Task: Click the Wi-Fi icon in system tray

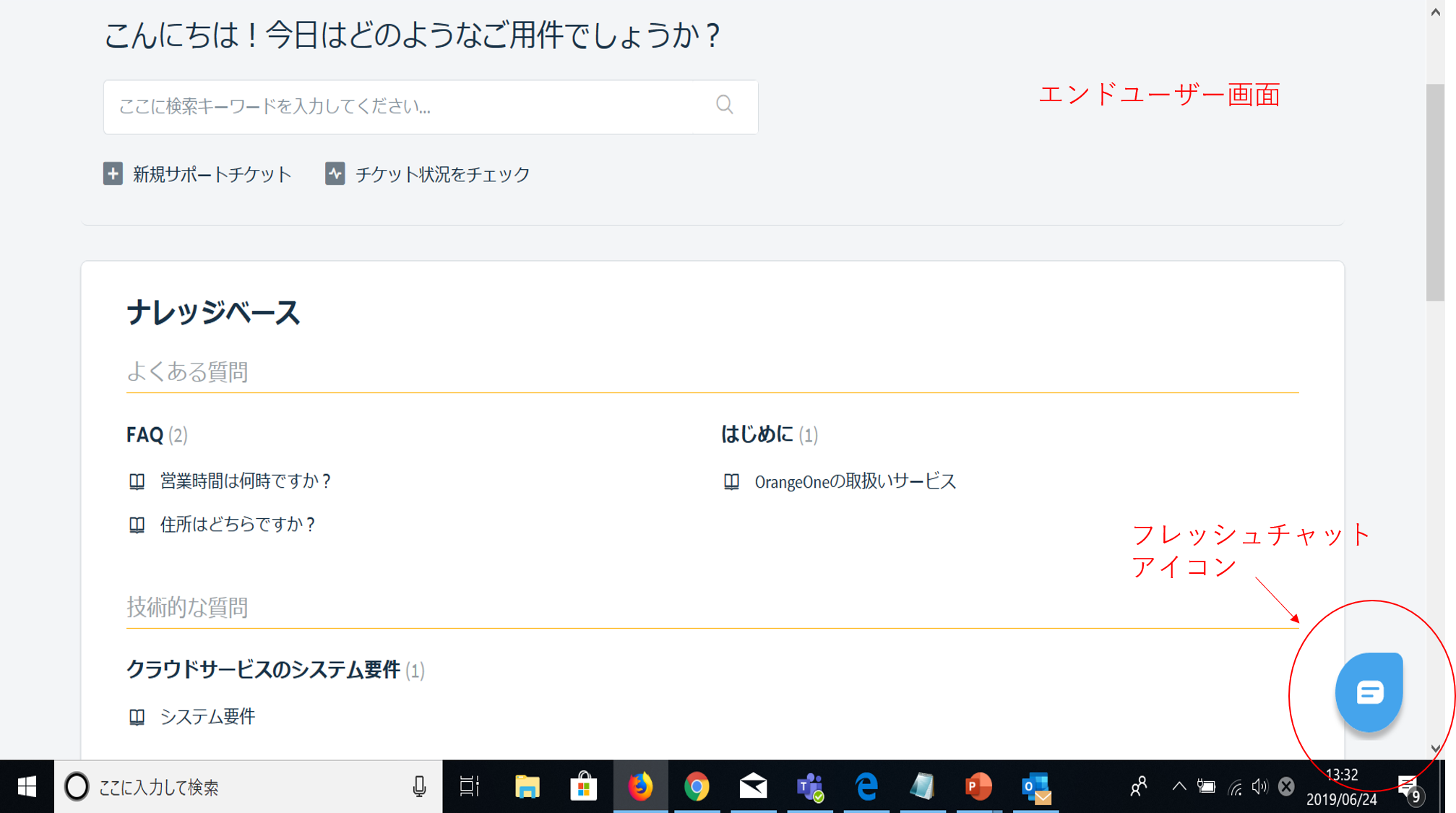Action: click(x=1233, y=787)
